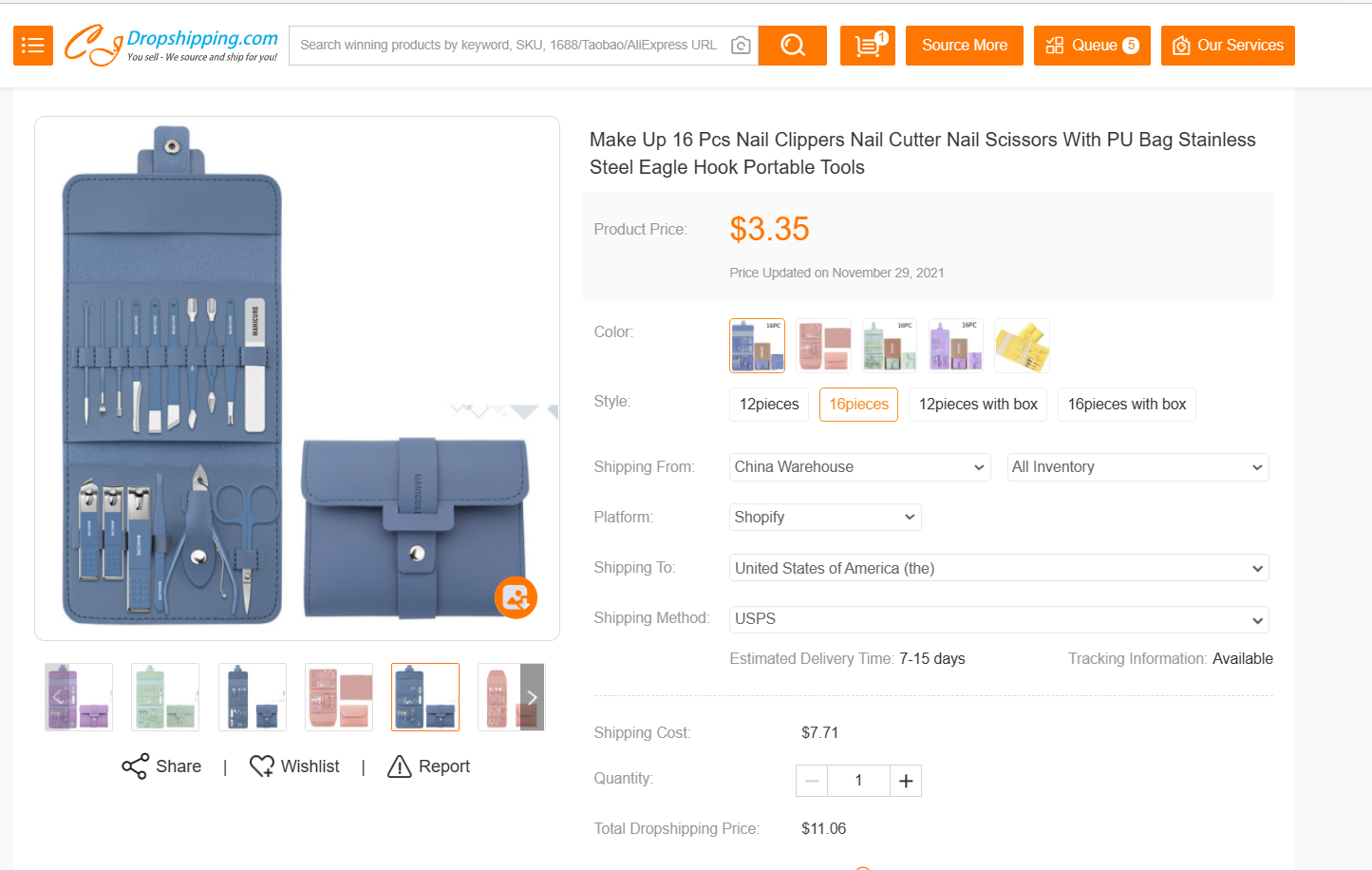Click the camera image search icon

(741, 46)
